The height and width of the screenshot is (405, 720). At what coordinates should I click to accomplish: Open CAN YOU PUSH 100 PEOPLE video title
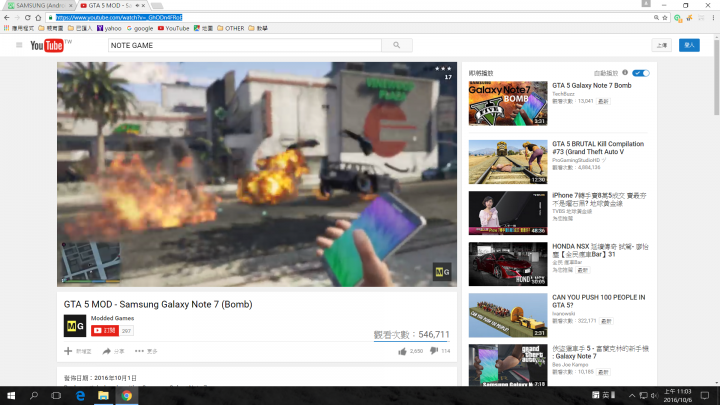(x=598, y=301)
